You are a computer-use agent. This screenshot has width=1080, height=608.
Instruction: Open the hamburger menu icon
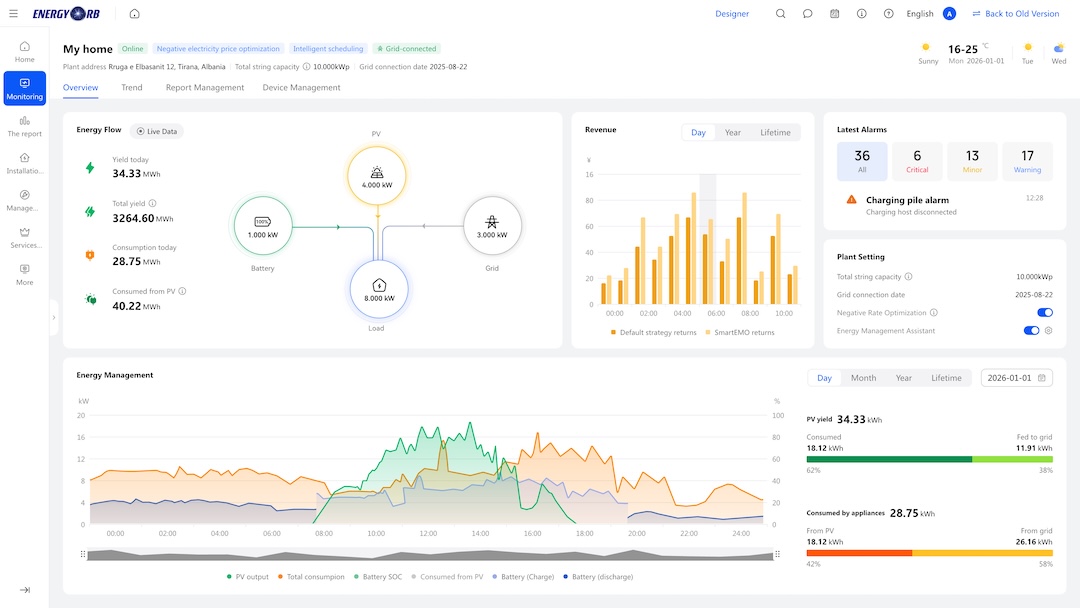point(13,14)
